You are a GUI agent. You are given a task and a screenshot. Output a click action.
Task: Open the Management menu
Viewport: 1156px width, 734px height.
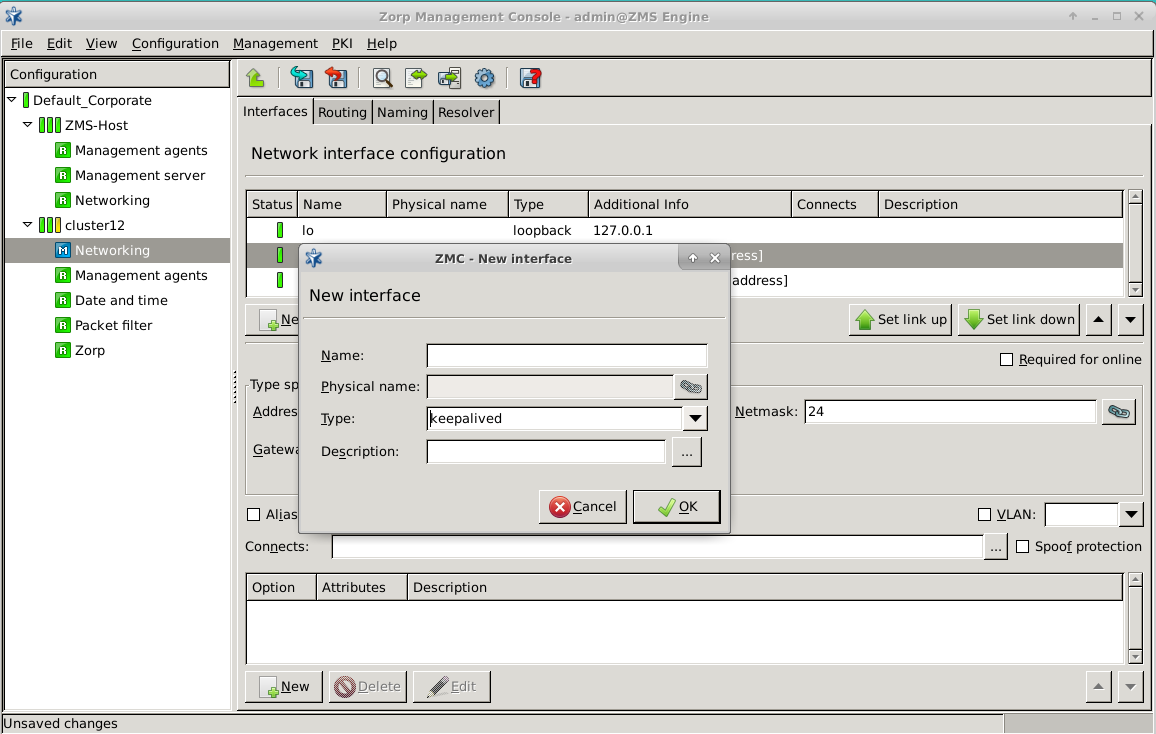click(x=275, y=43)
